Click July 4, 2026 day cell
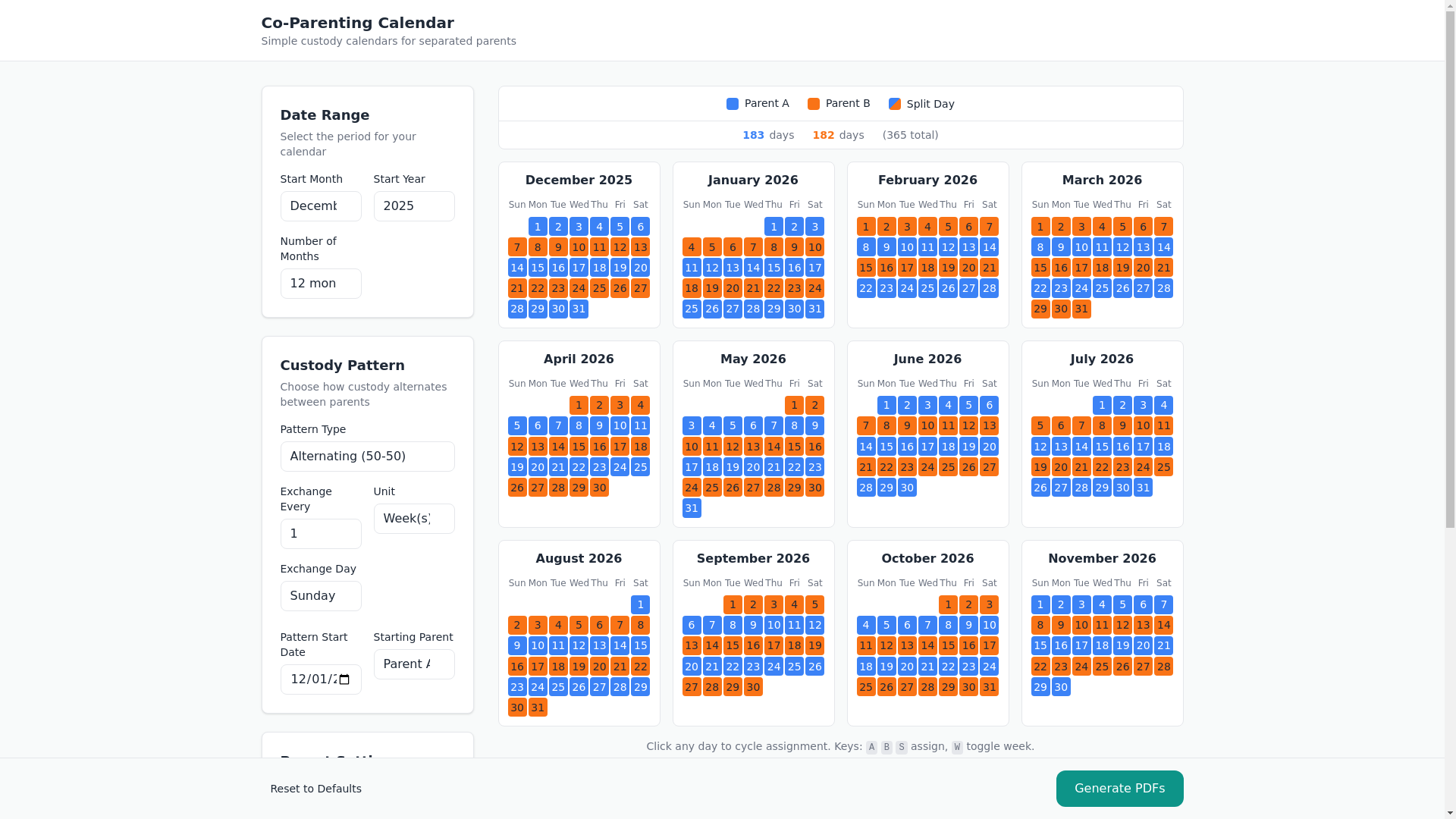Image resolution: width=1456 pixels, height=819 pixels. (1163, 406)
